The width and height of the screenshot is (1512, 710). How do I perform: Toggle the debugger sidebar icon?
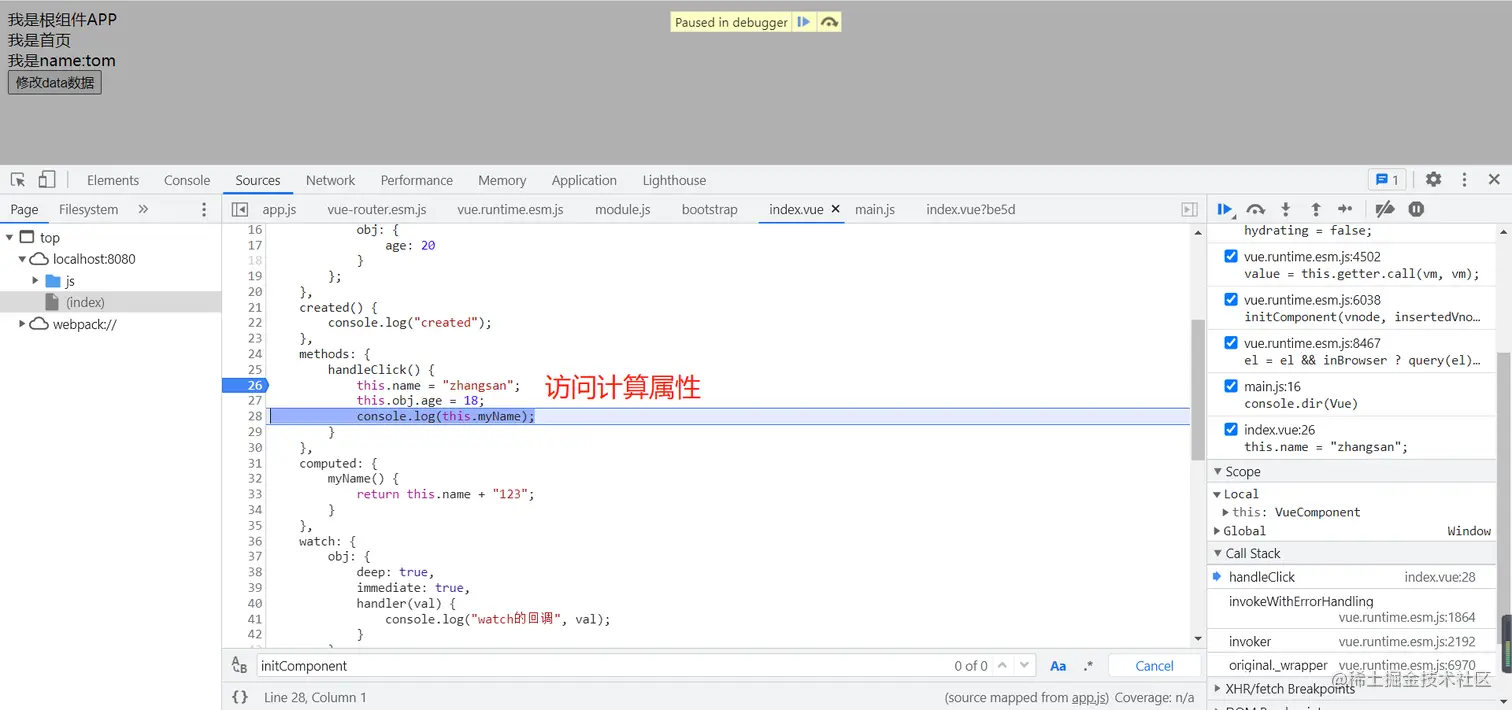(1189, 209)
